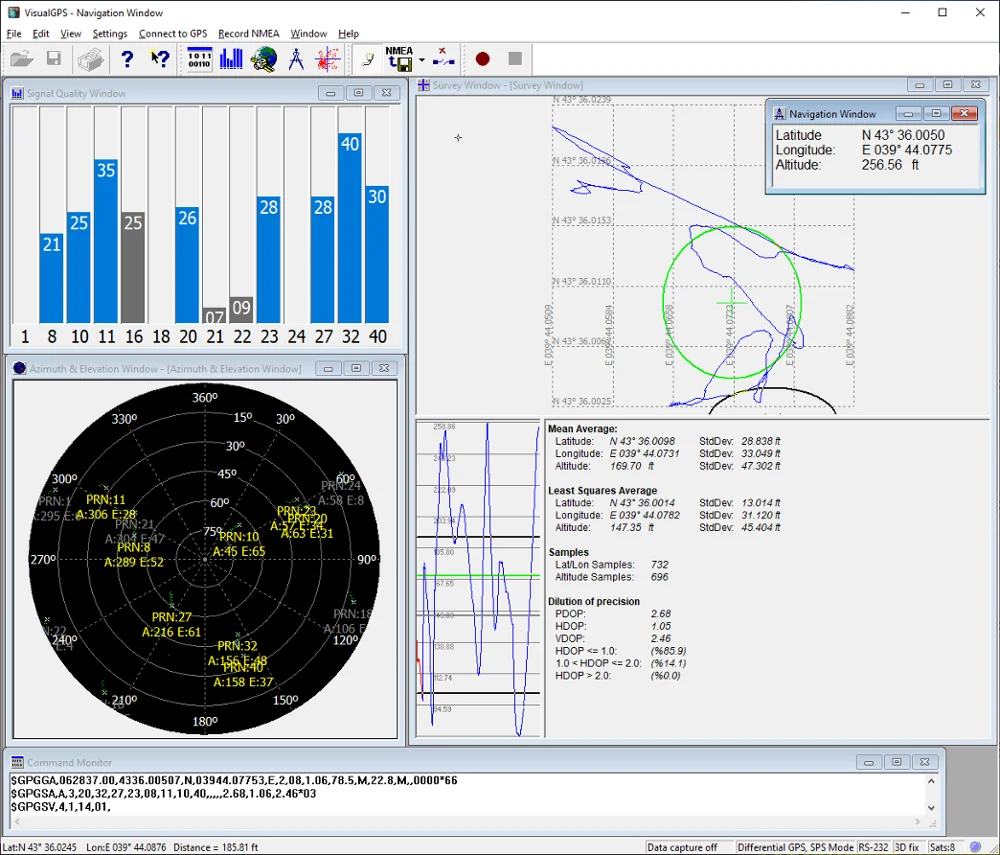Screen dimensions: 1000x855
Task: Click the context help arrow-question icon
Action: pyautogui.click(x=159, y=59)
